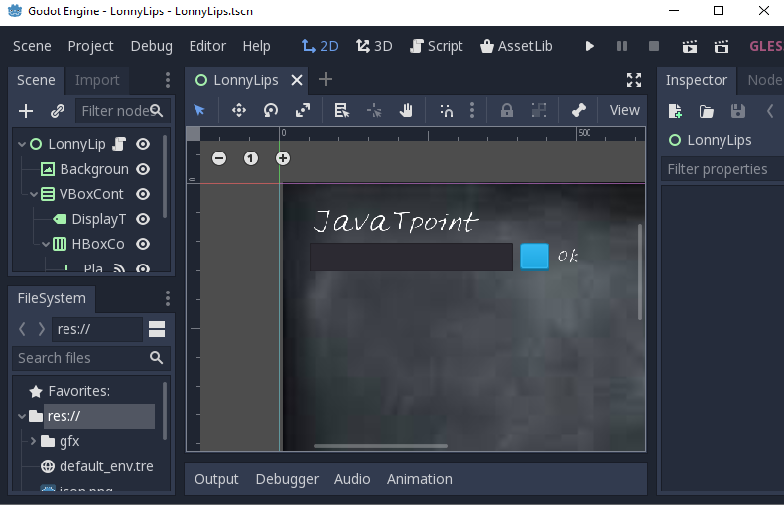Image resolution: width=784 pixels, height=505 pixels.
Task: Activate the Pan Mode hand tool
Action: coord(406,110)
